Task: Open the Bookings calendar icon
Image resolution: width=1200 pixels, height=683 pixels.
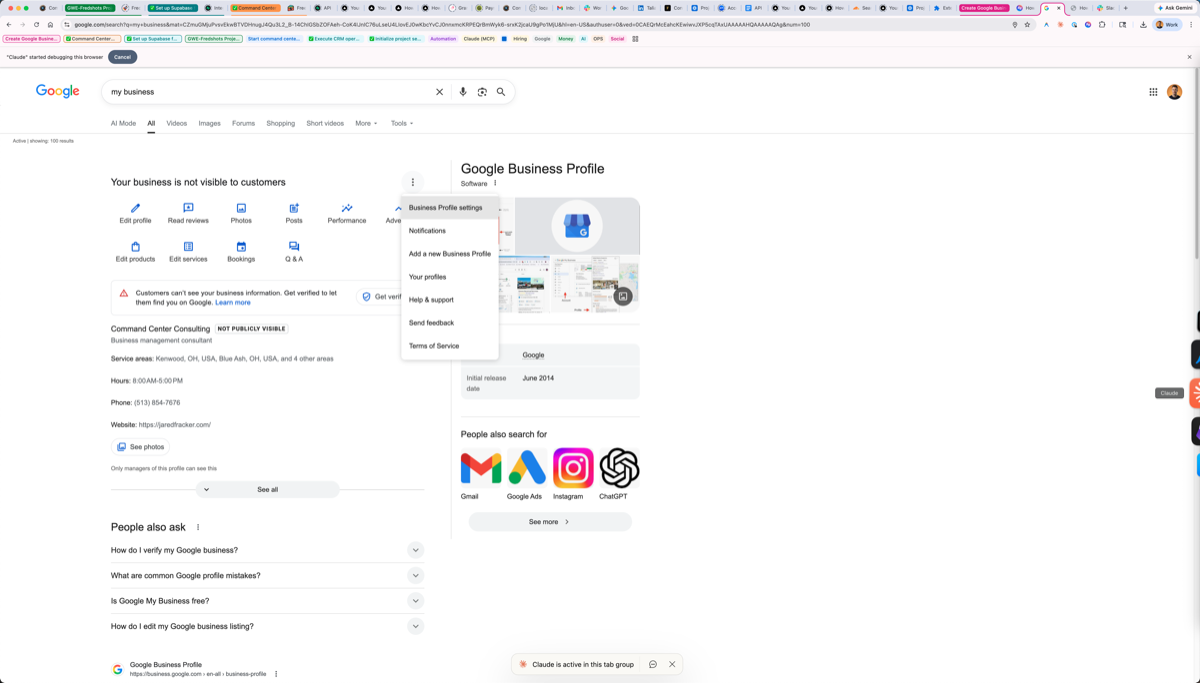Action: [x=240, y=248]
